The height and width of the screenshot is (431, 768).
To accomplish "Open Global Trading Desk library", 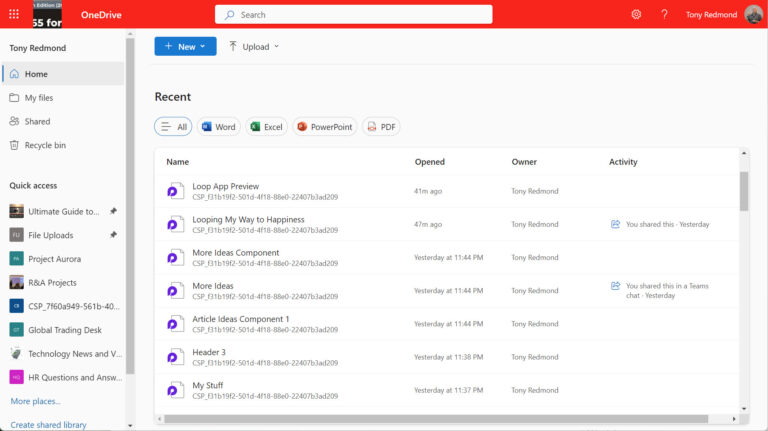I will coord(63,330).
